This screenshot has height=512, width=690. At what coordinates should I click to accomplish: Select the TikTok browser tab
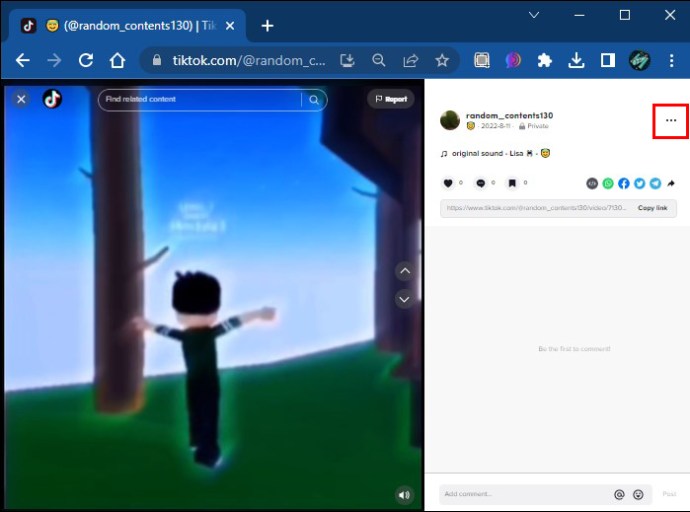128,26
